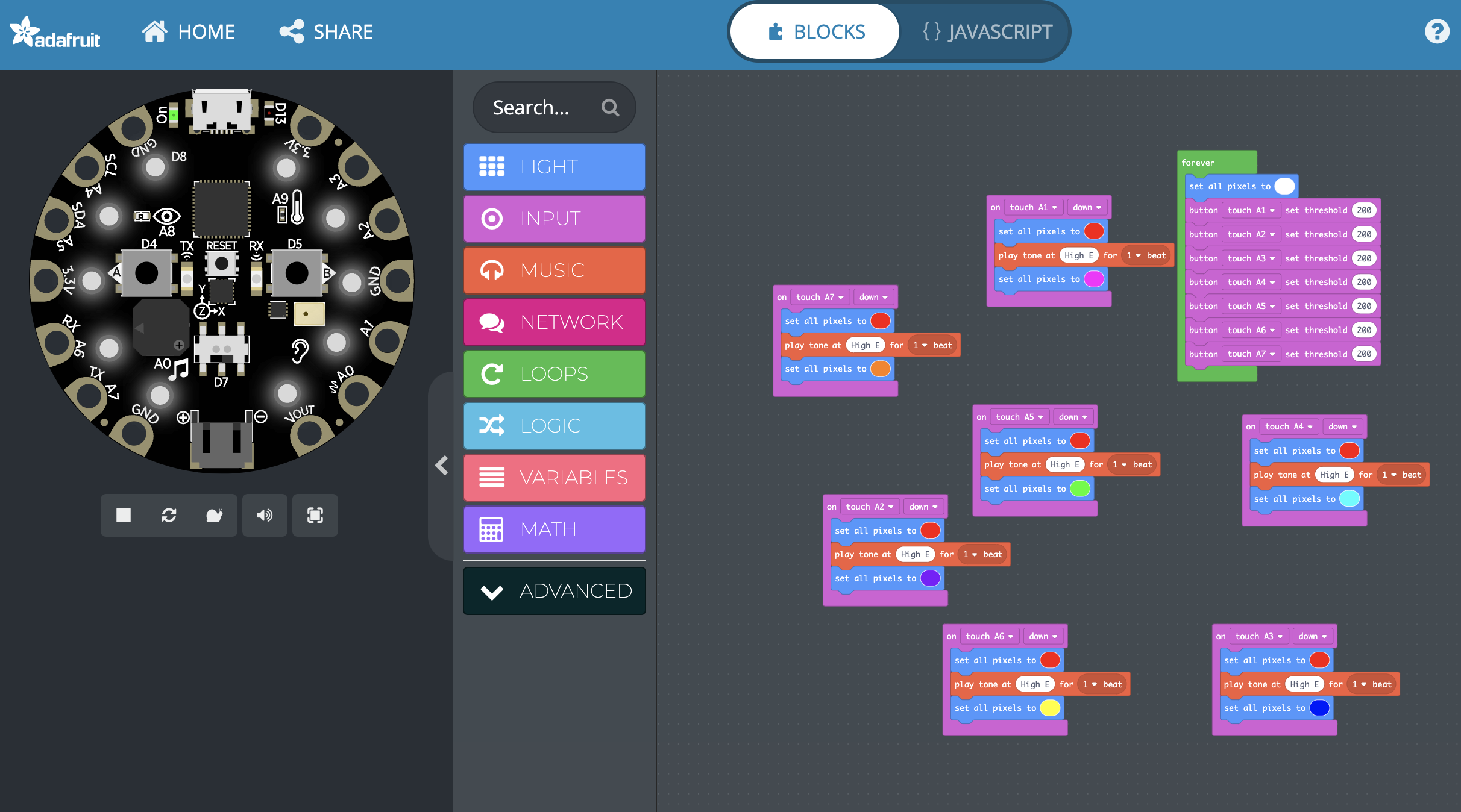Launch the simulator in full screen
The image size is (1461, 812).
(315, 515)
